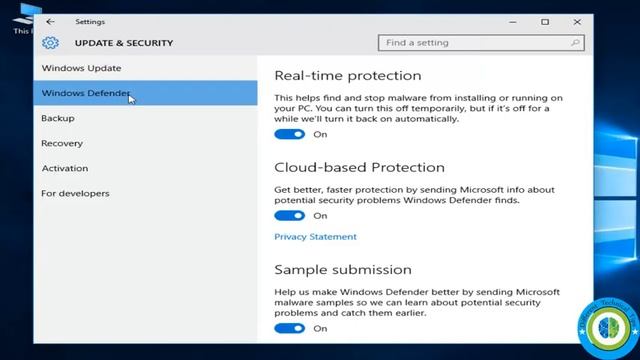Screen dimensions: 640x360
Task: Click the Update & Security gear icon
Action: [x=50, y=43]
